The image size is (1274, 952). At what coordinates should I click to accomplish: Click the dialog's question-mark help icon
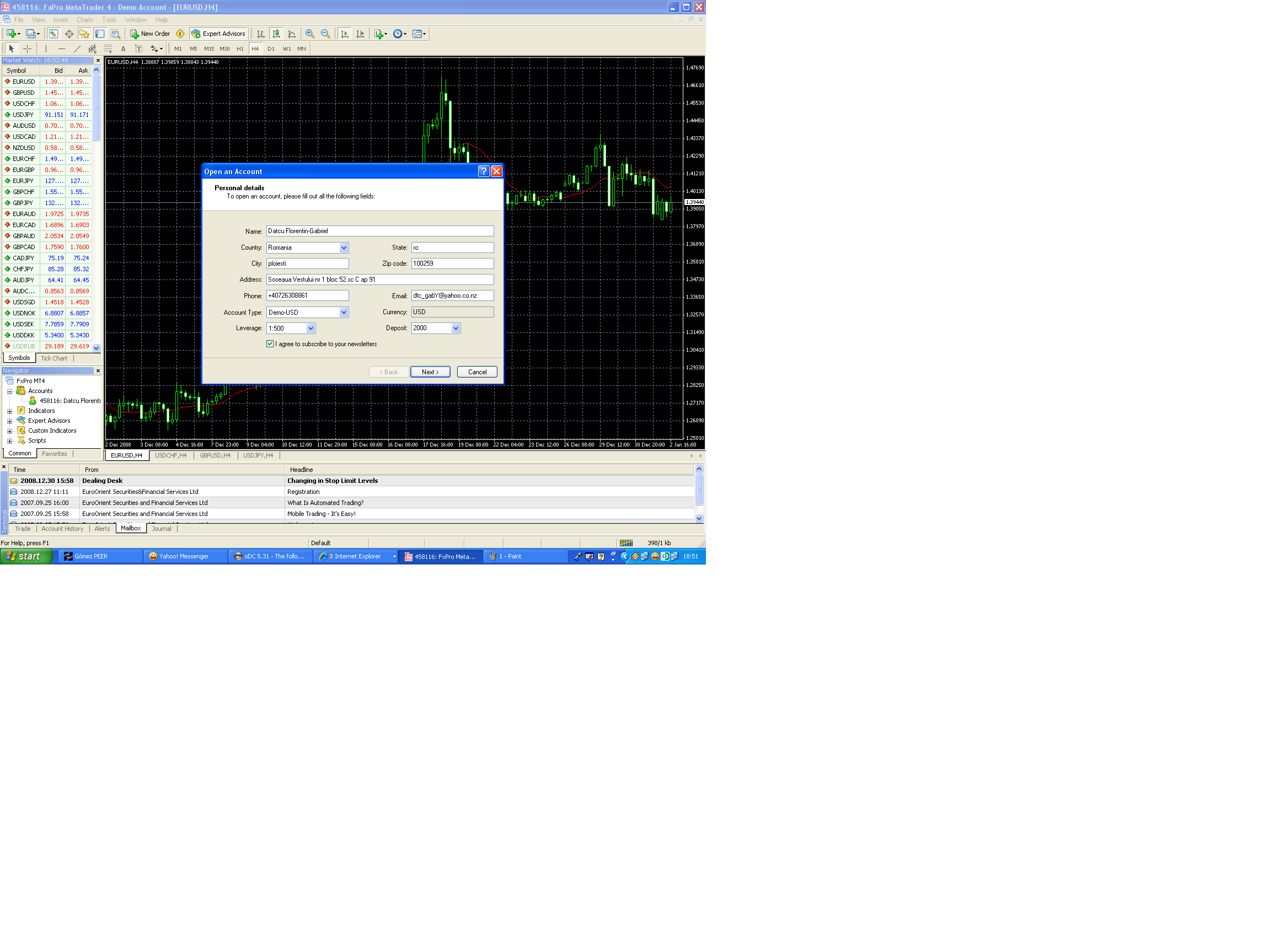483,171
